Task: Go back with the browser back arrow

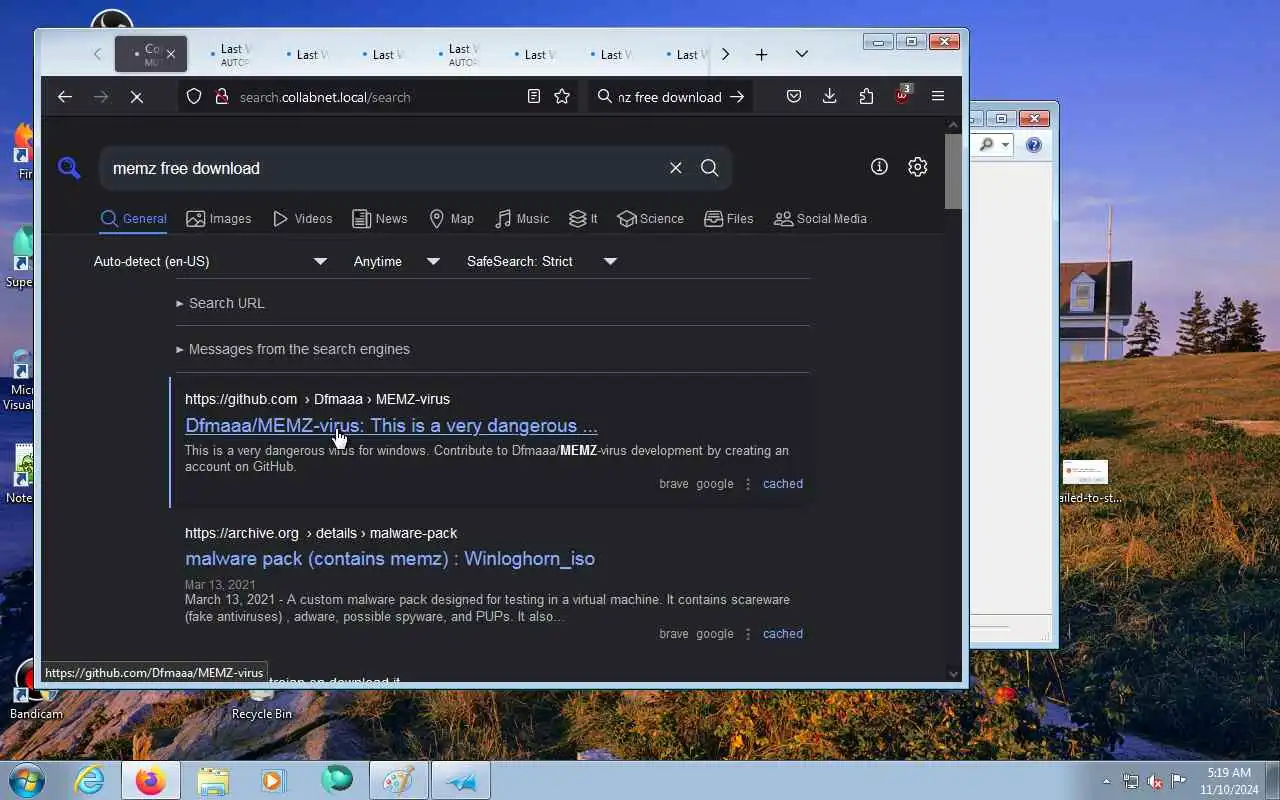Action: [65, 97]
